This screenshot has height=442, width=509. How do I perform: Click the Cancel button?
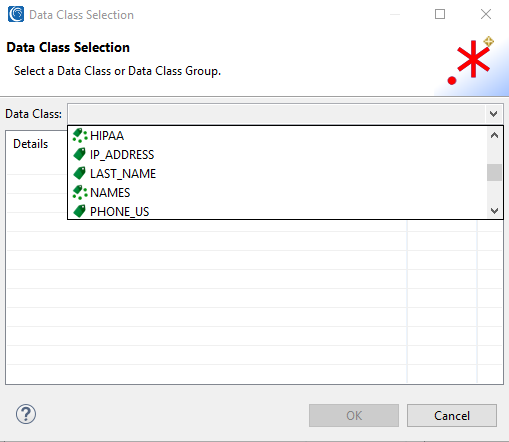pos(452,415)
